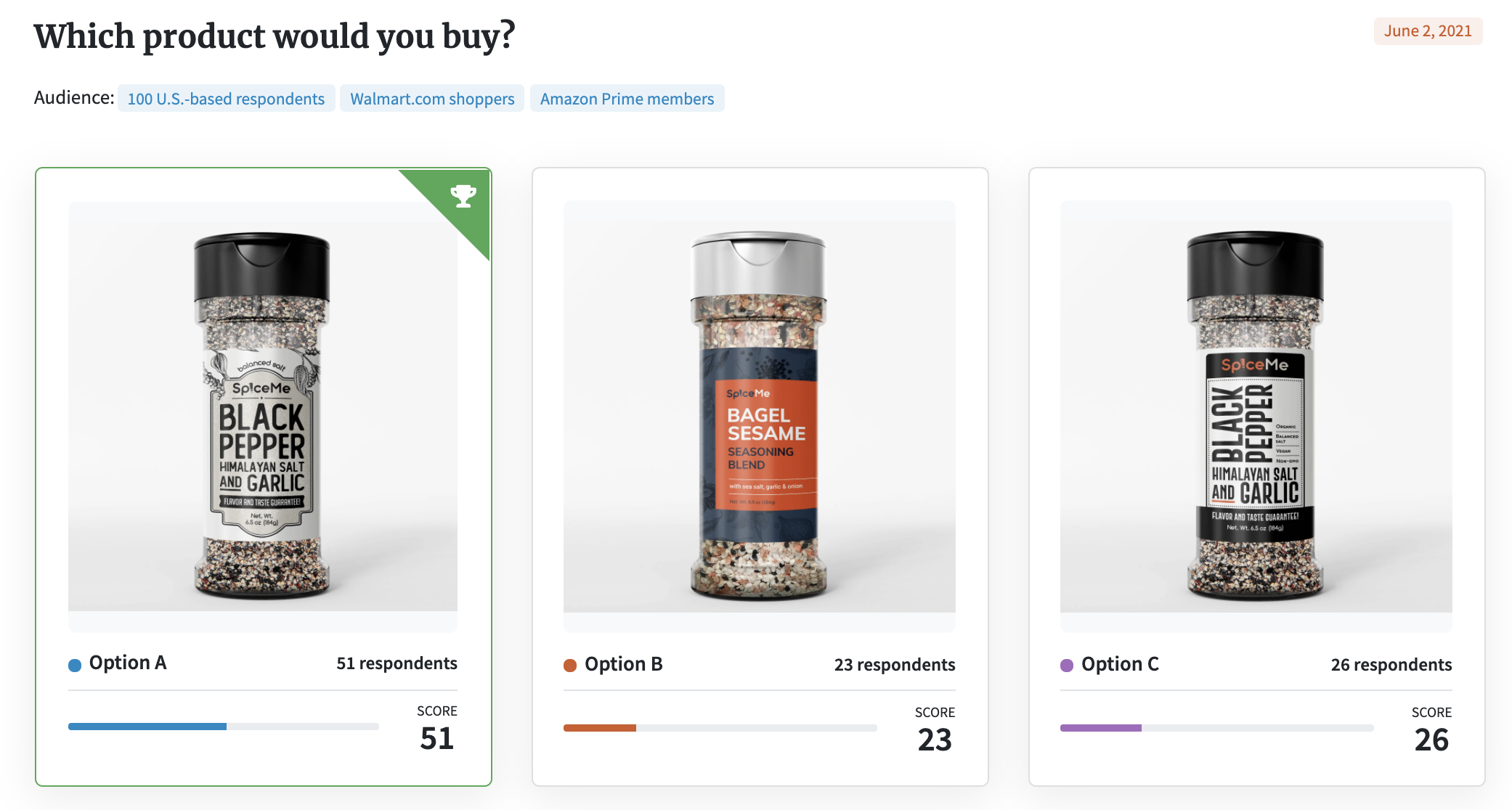
Task: Click the blue score bar for Option A
Action: (x=147, y=727)
